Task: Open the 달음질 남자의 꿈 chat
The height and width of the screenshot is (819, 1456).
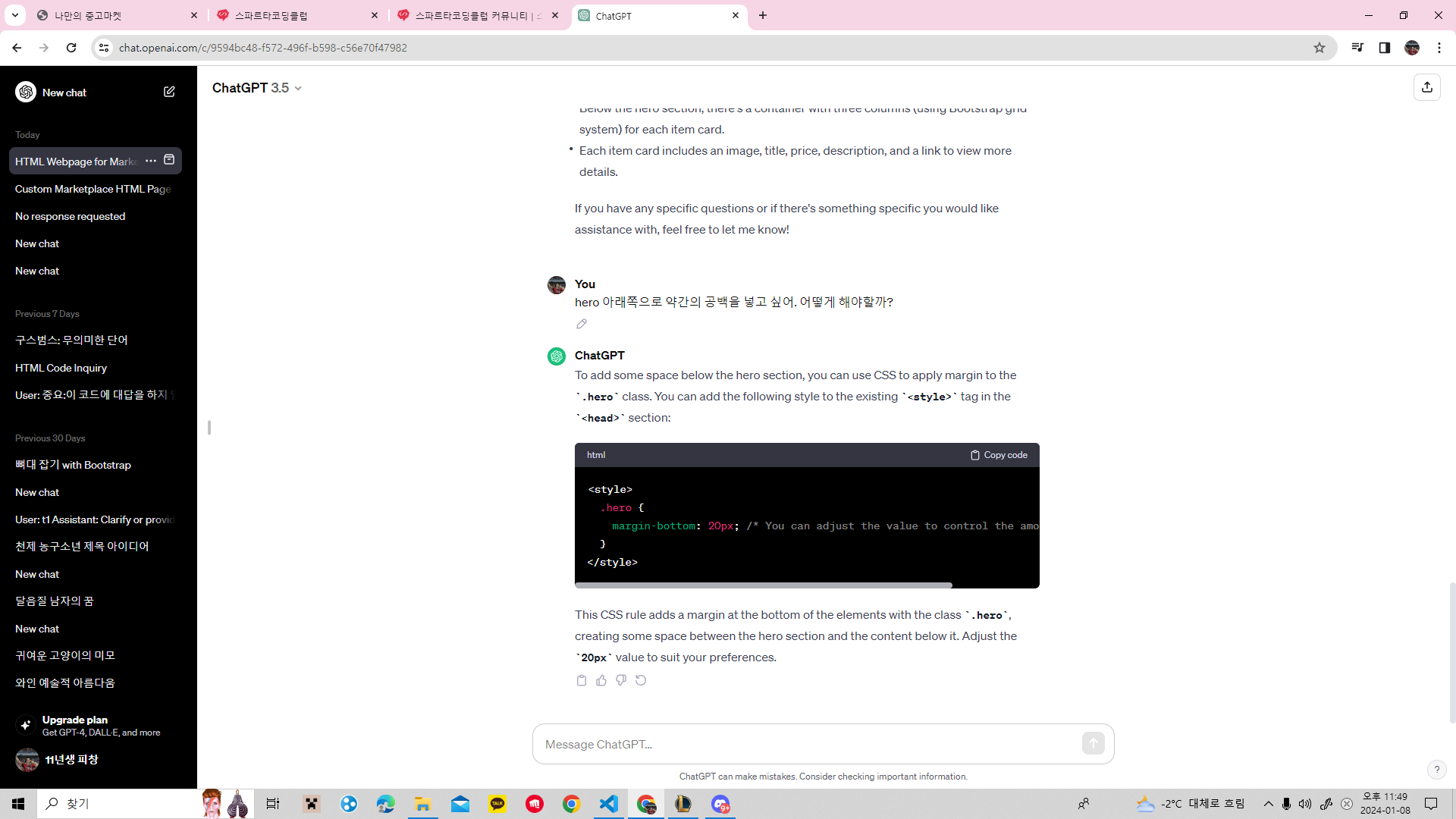Action: 96,601
